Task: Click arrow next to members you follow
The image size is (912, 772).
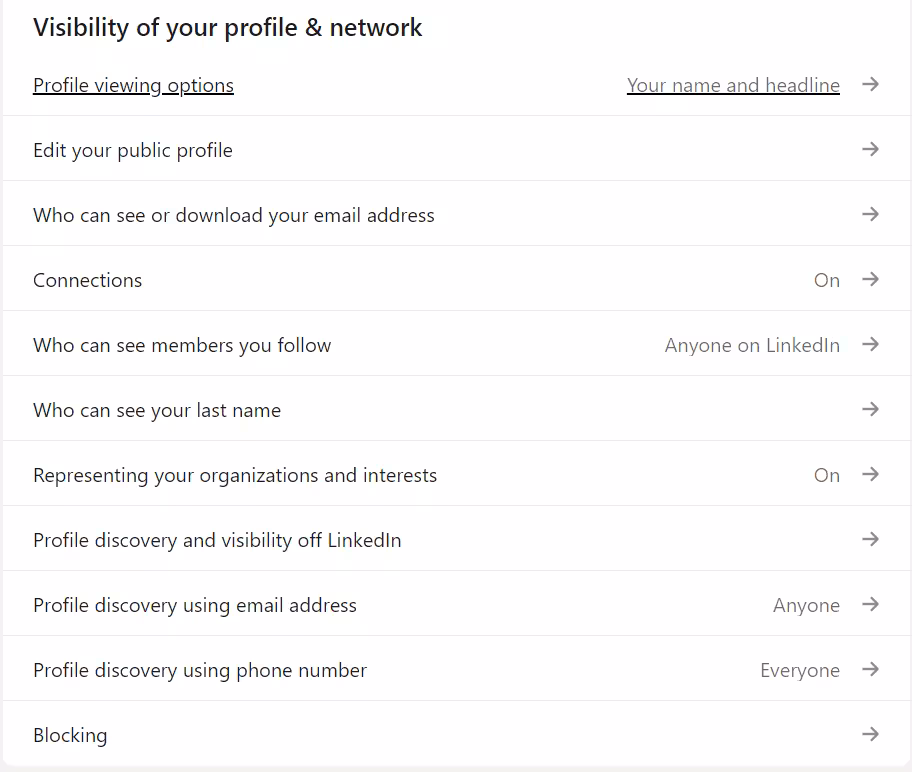Action: tap(870, 345)
